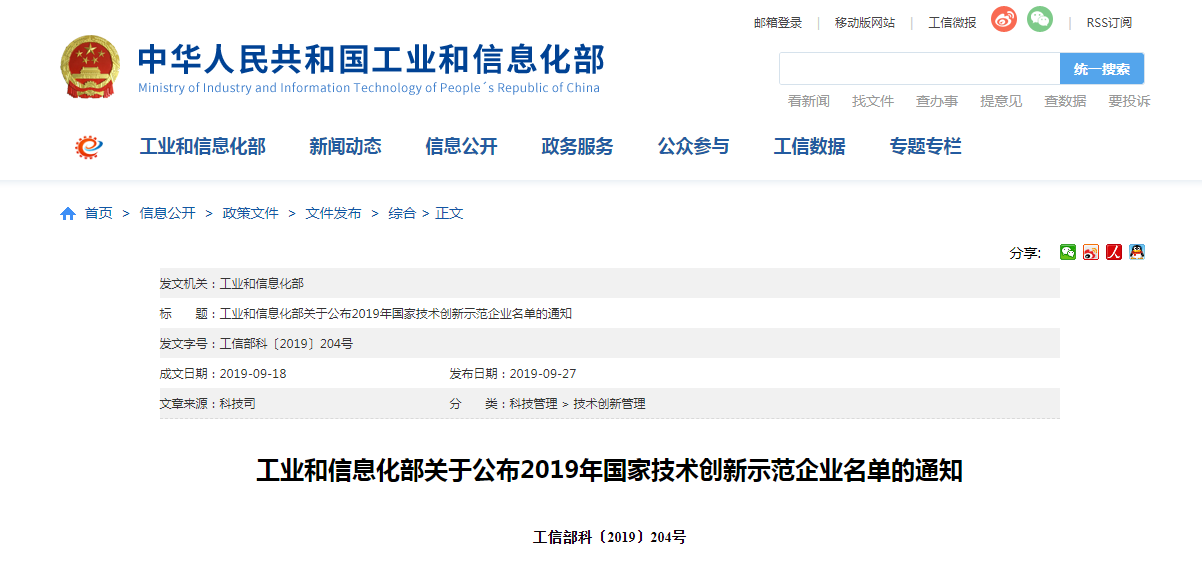This screenshot has height=571, width=1202.
Task: Click the Weibo icon in top bar
Action: pyautogui.click(x=1003, y=20)
